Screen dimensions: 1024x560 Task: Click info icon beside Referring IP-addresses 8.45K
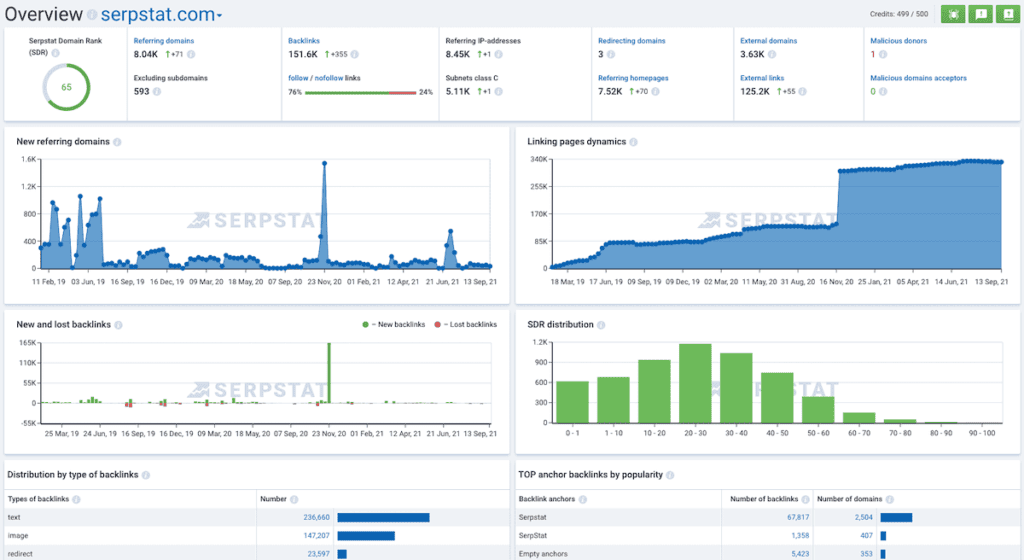click(x=498, y=54)
